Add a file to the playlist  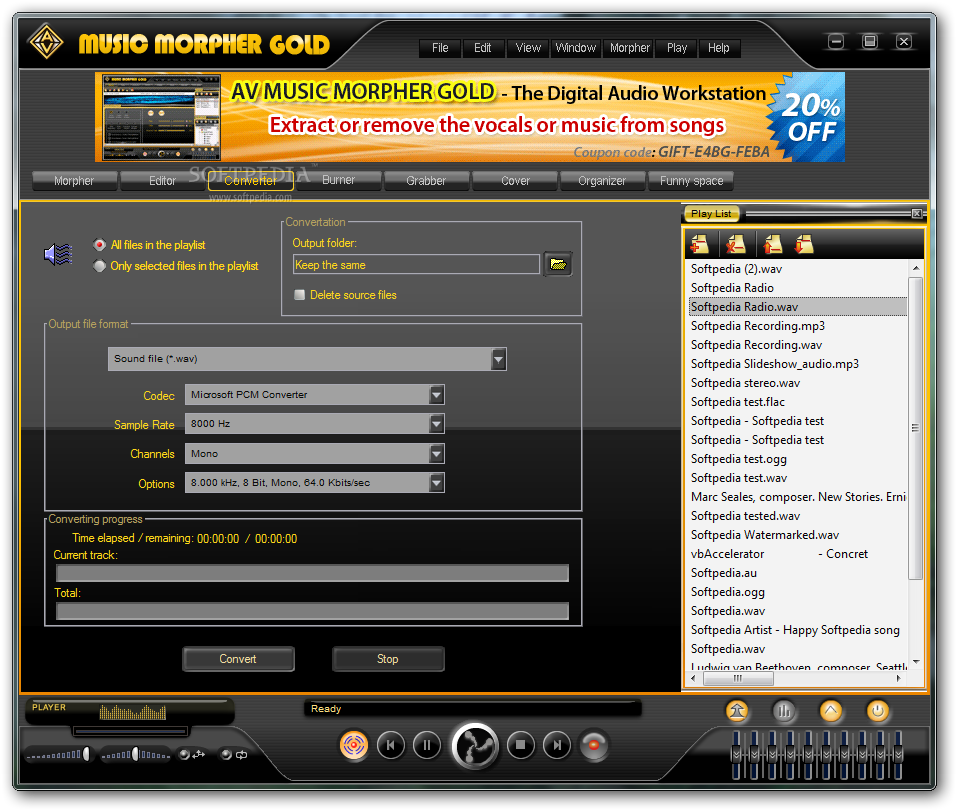[699, 245]
